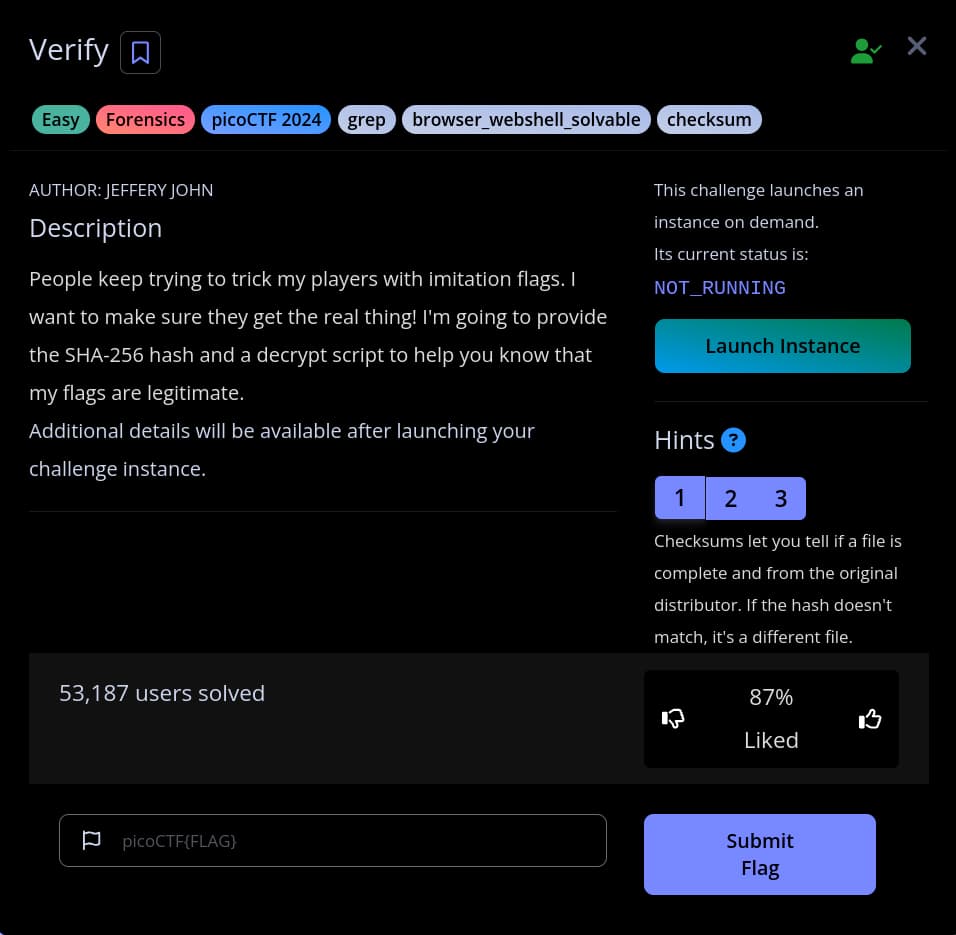Click the thumbs-down dislike icon
Image resolution: width=956 pixels, height=935 pixels.
pos(674,718)
